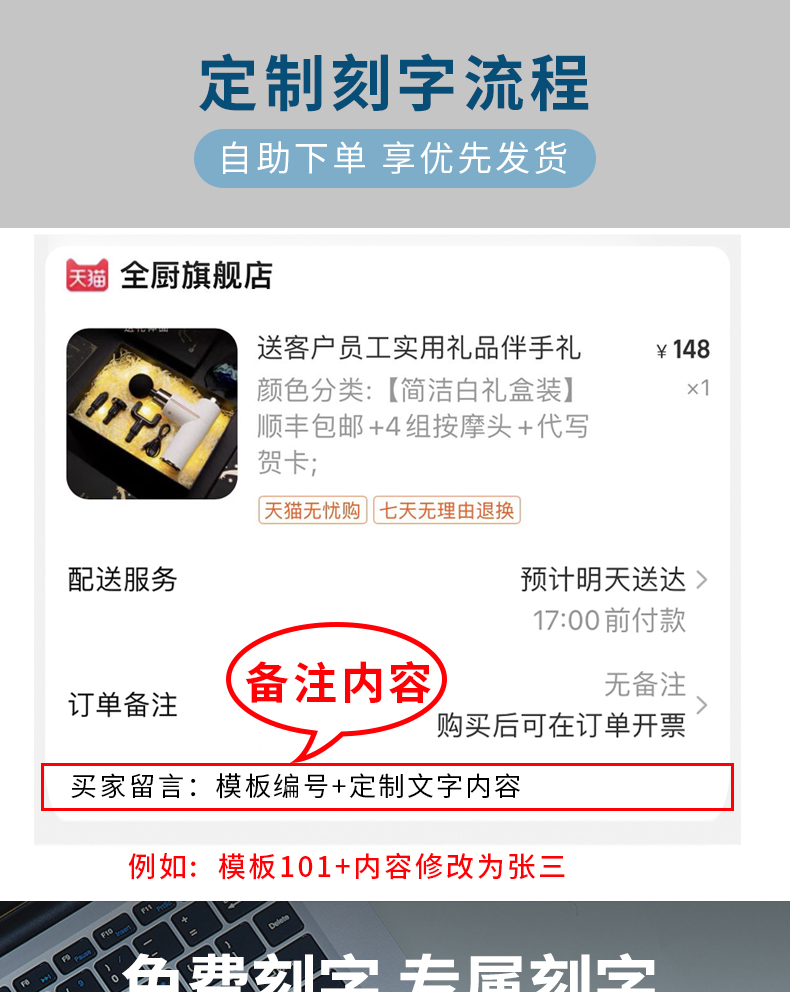The width and height of the screenshot is (790, 992).
Task: Click the Tmall logo icon
Action: (87, 275)
